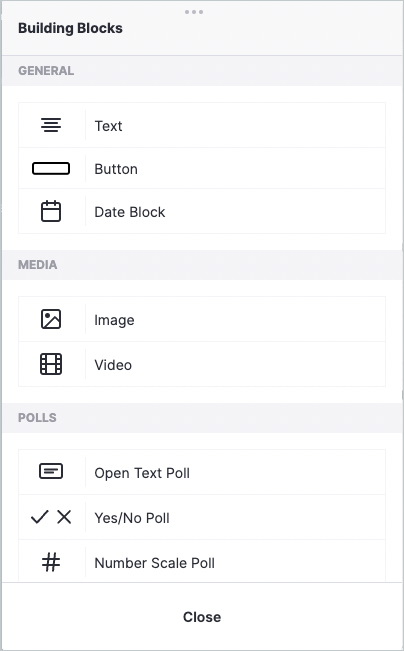
Task: Pick the Image label
Action: click(x=114, y=320)
